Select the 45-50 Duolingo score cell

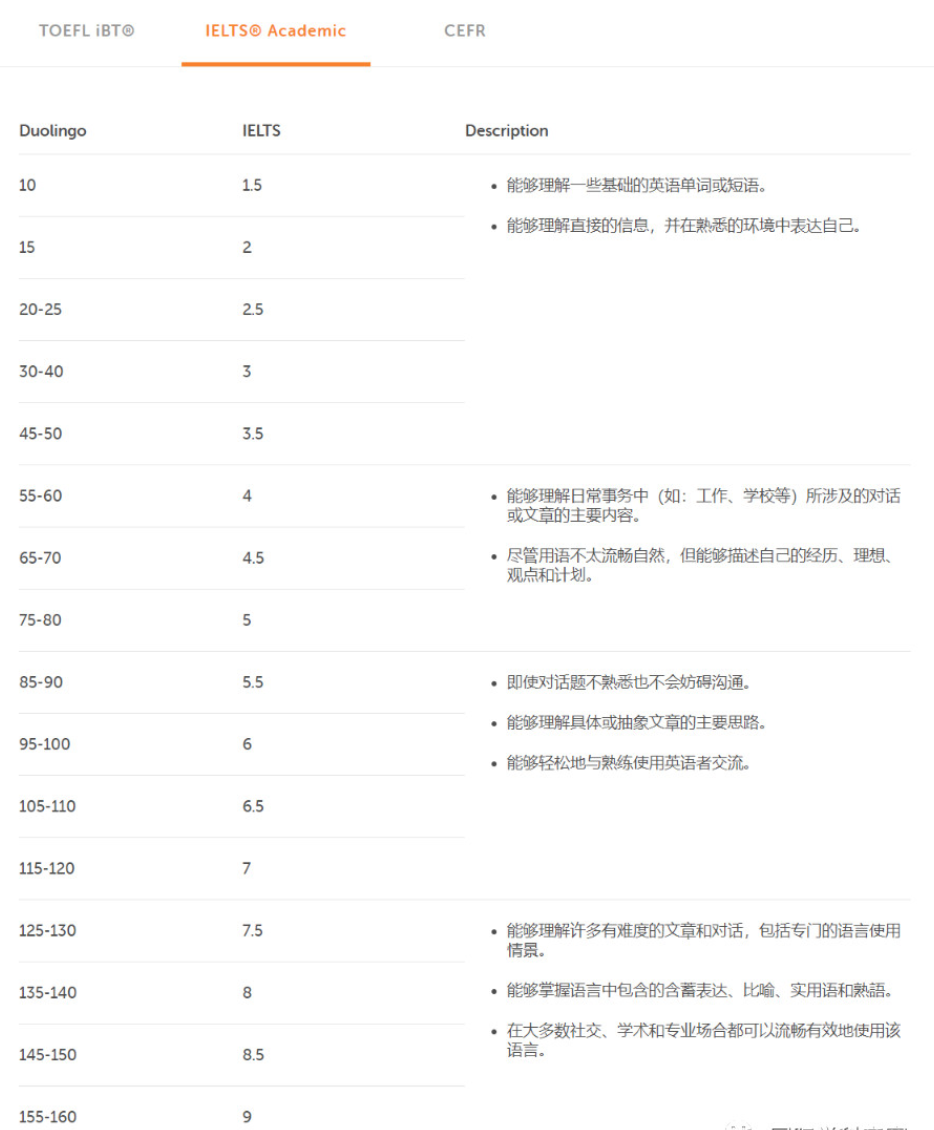point(40,433)
